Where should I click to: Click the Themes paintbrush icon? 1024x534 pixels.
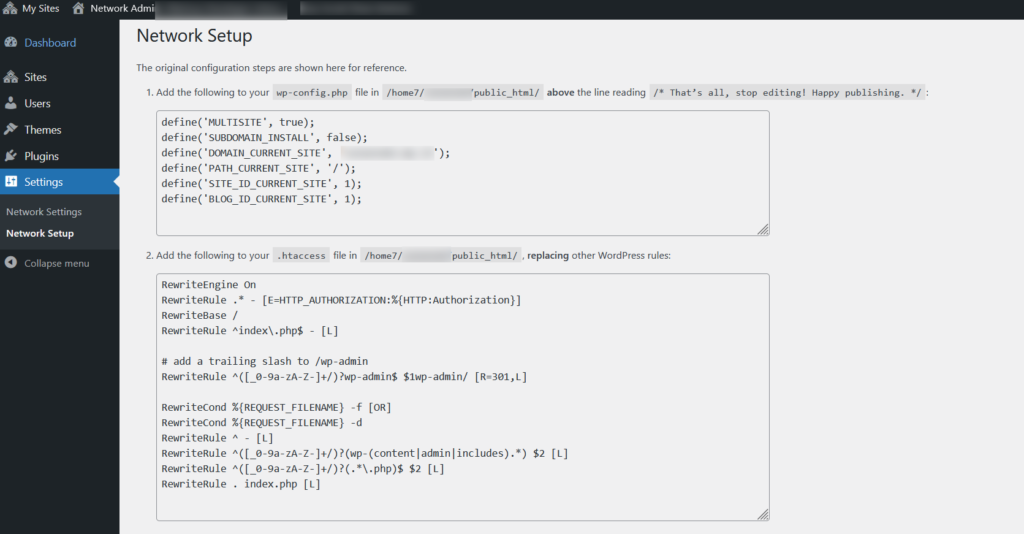click(10, 129)
